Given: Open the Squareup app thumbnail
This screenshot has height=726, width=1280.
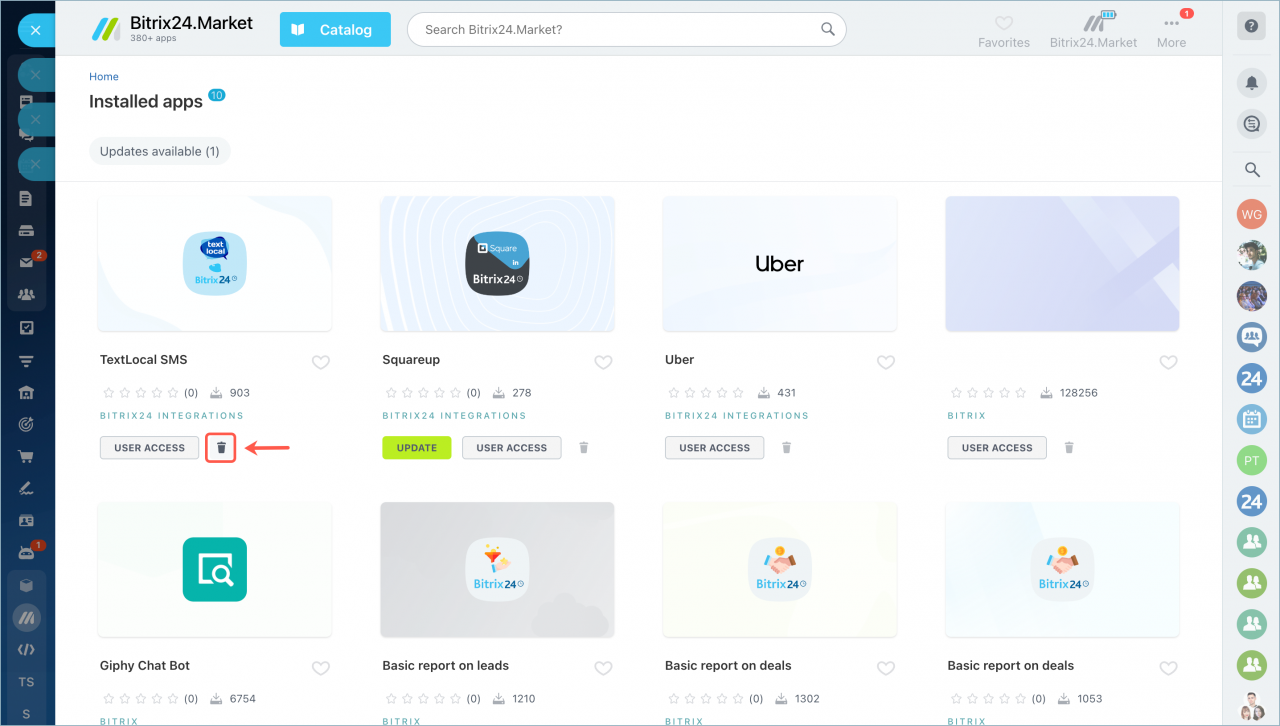Looking at the screenshot, I should (x=497, y=264).
